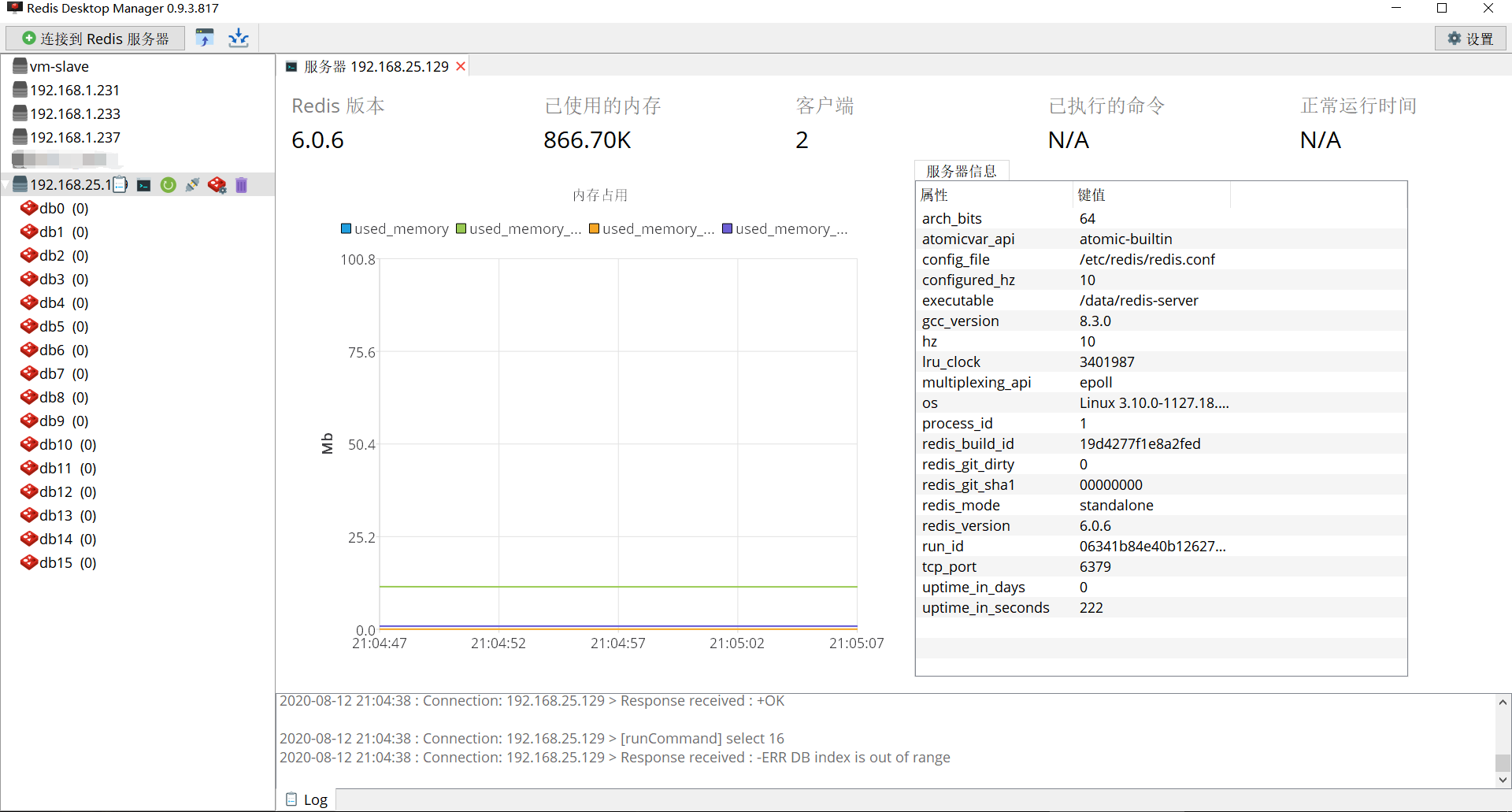
Task: Toggle the orange used_memory legend swatch
Action: [x=595, y=228]
